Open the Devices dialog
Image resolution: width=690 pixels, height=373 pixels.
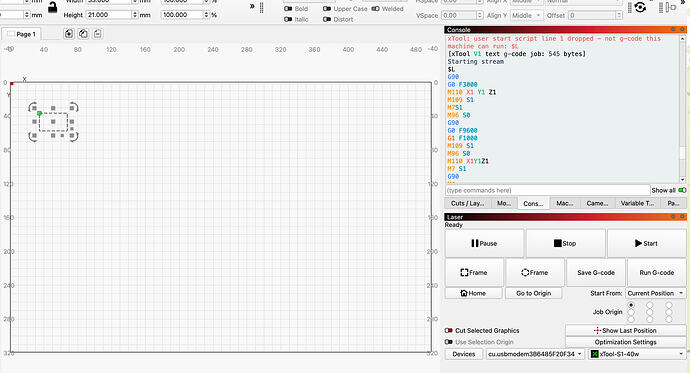coord(464,354)
